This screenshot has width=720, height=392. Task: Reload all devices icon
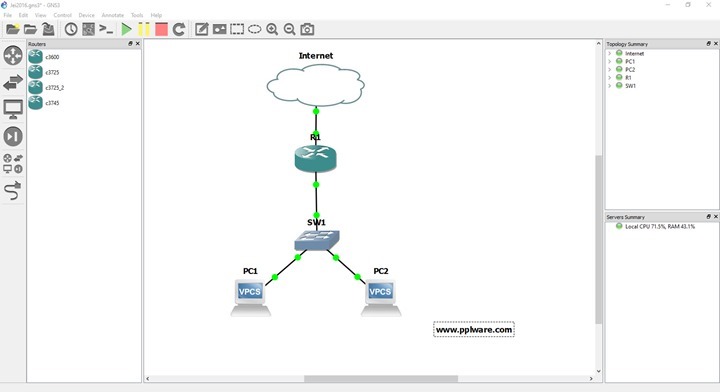[x=179, y=29]
